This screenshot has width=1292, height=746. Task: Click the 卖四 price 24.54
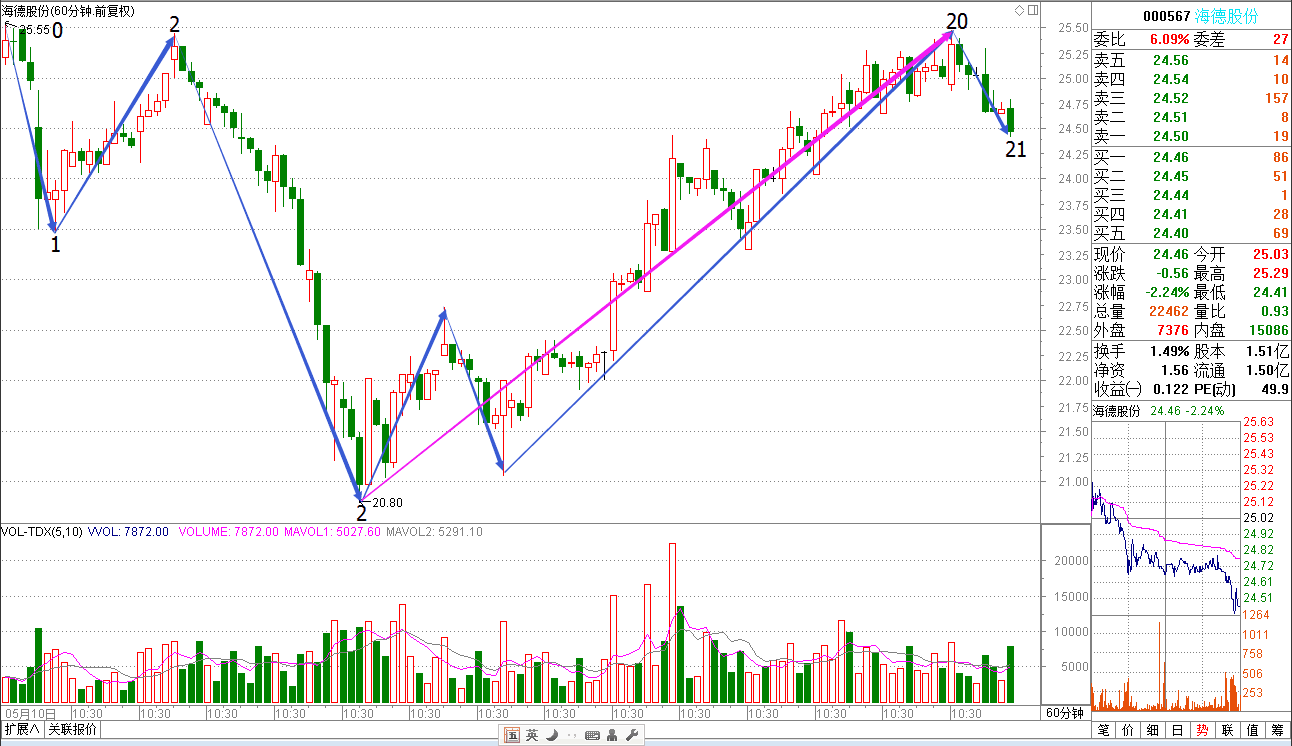coord(1170,79)
